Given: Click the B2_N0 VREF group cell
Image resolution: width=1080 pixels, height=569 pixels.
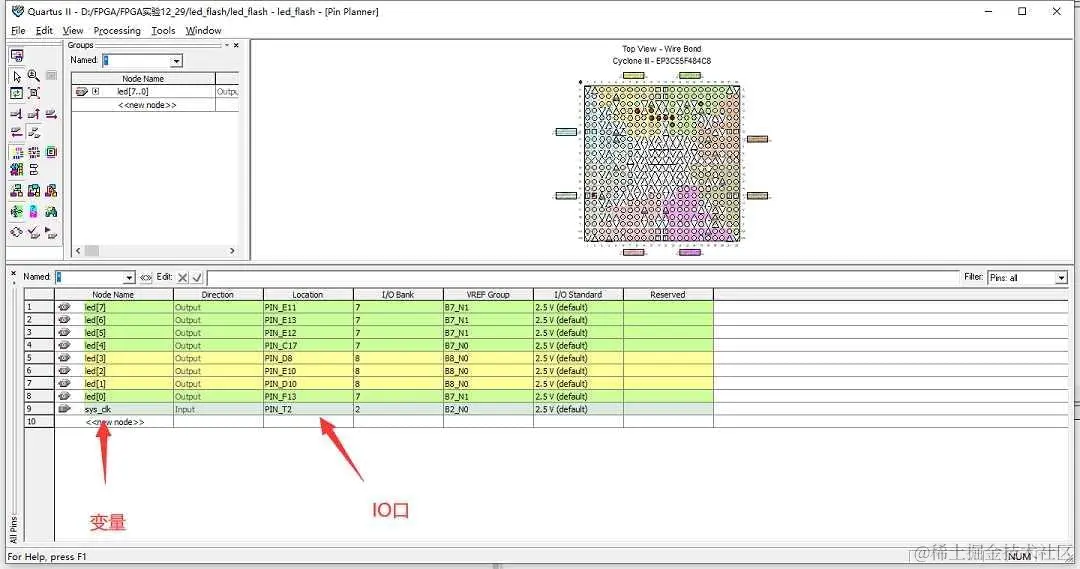Looking at the screenshot, I should tap(488, 409).
